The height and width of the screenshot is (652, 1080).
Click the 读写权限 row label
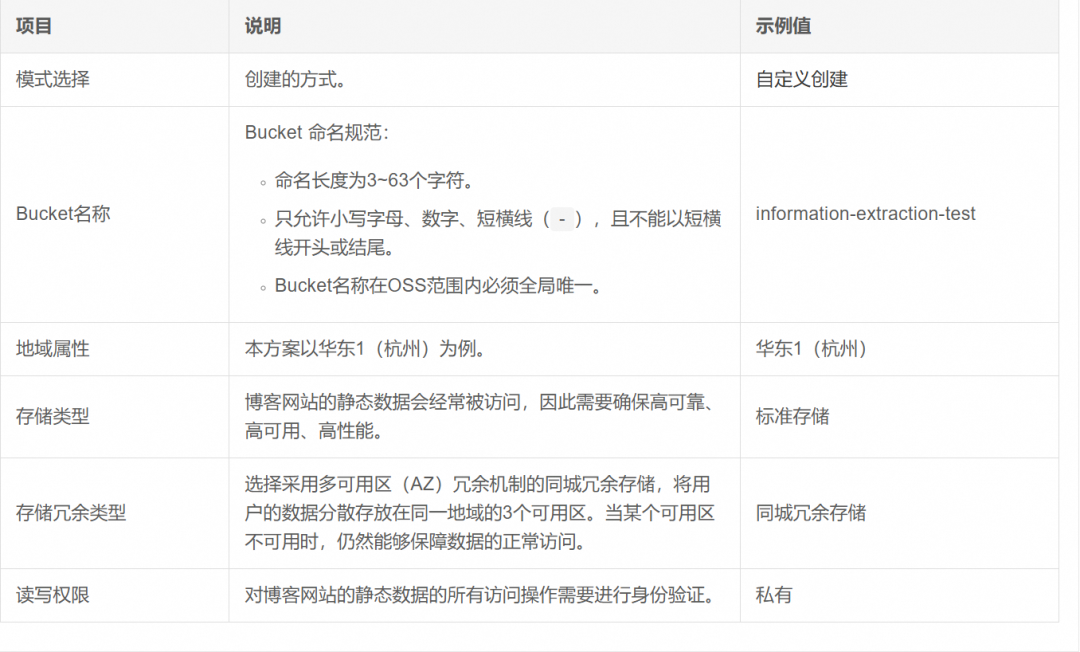point(52,596)
